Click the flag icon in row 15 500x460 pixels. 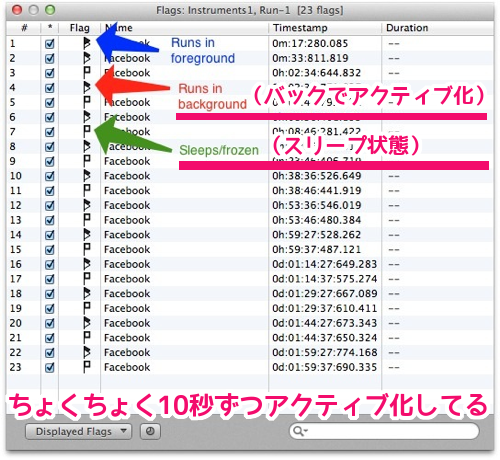[x=87, y=249]
